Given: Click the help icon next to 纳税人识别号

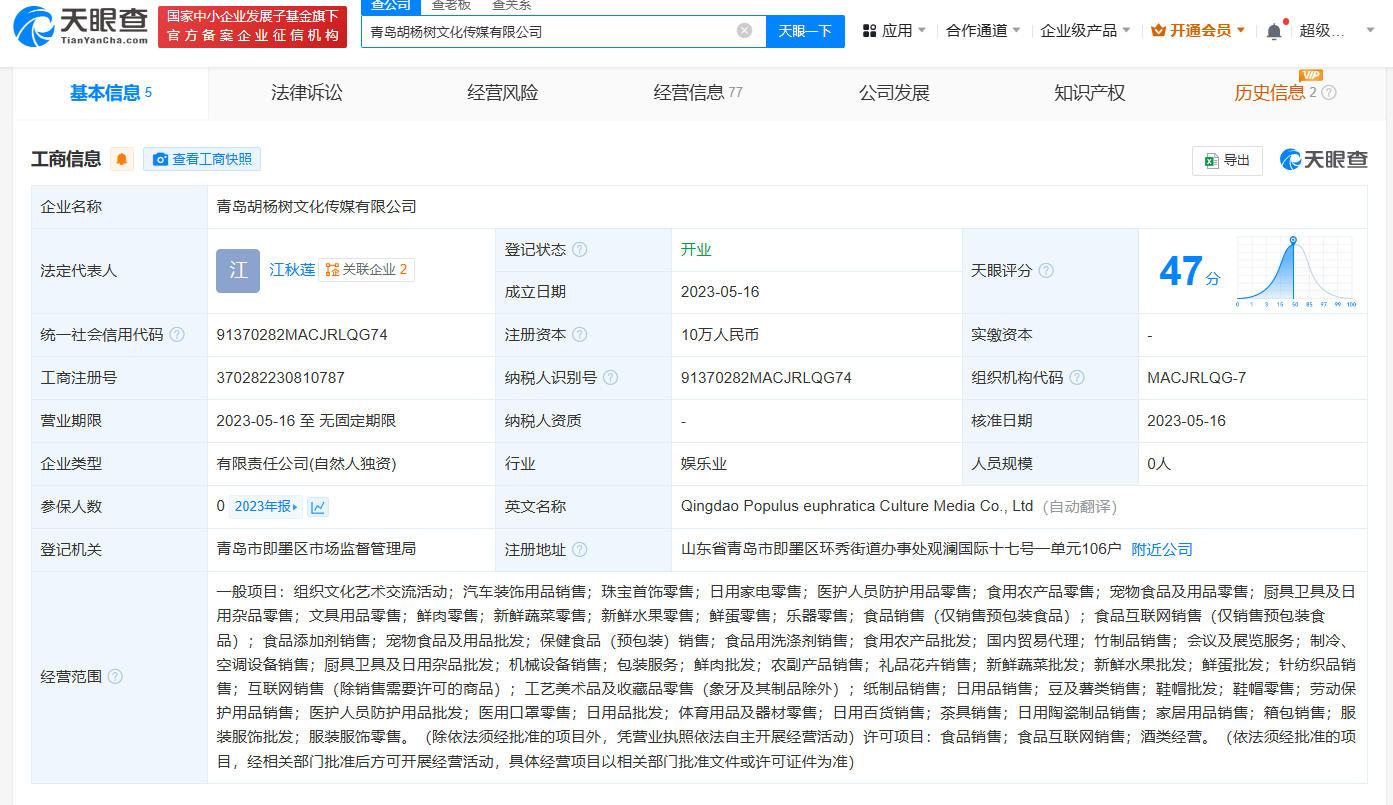Looking at the screenshot, I should [610, 378].
